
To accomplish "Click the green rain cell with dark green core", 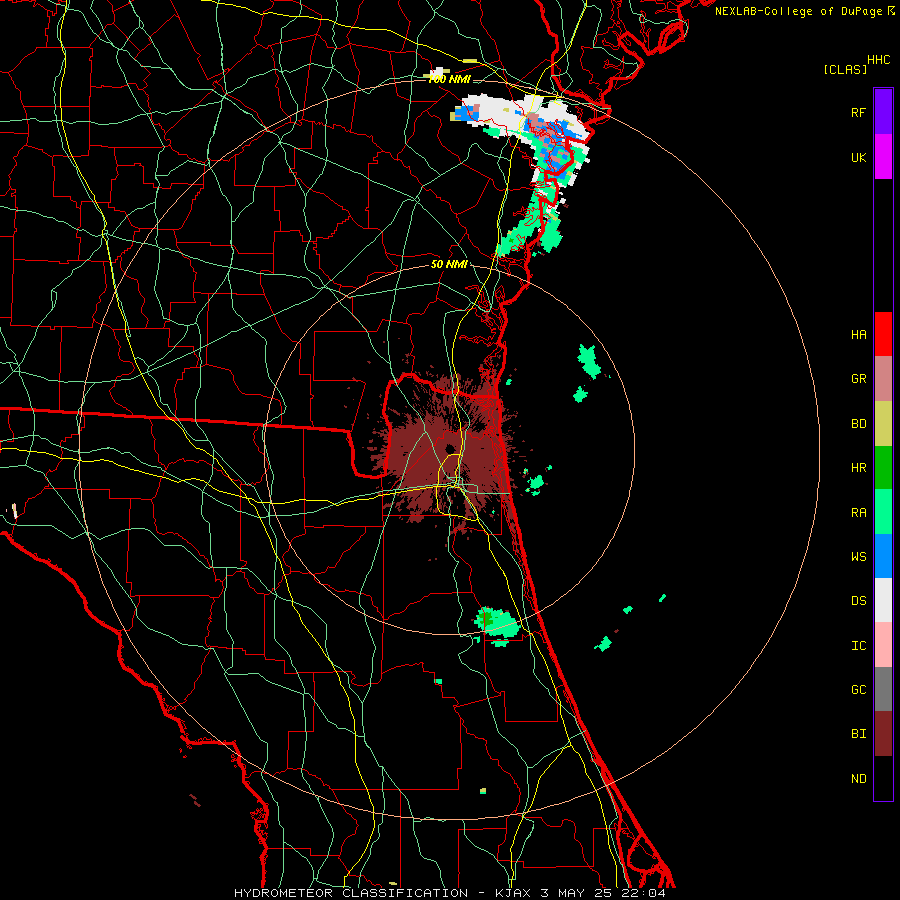I will point(496,624).
